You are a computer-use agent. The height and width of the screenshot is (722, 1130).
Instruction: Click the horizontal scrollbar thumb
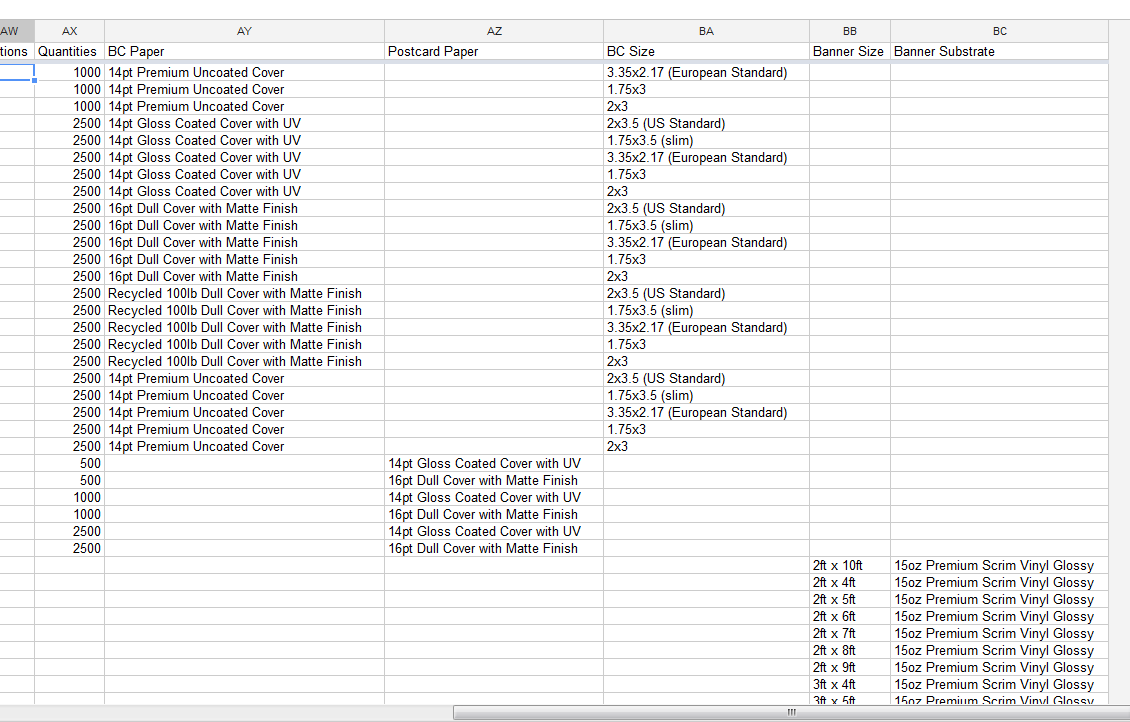pyautogui.click(x=791, y=713)
